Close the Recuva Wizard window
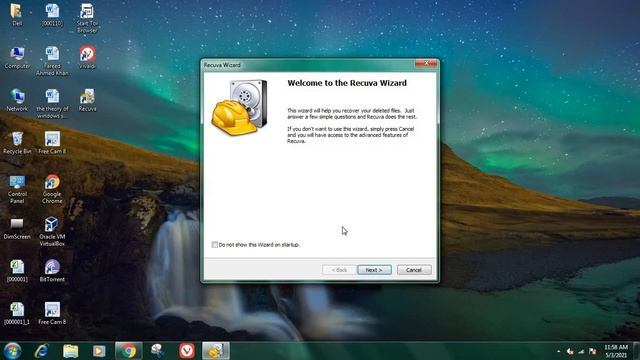This screenshot has width=640, height=360. point(426,63)
